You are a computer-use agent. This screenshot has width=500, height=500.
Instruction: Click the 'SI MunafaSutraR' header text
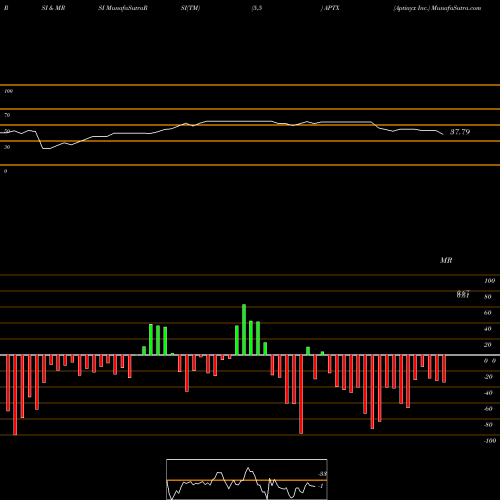[123, 8]
